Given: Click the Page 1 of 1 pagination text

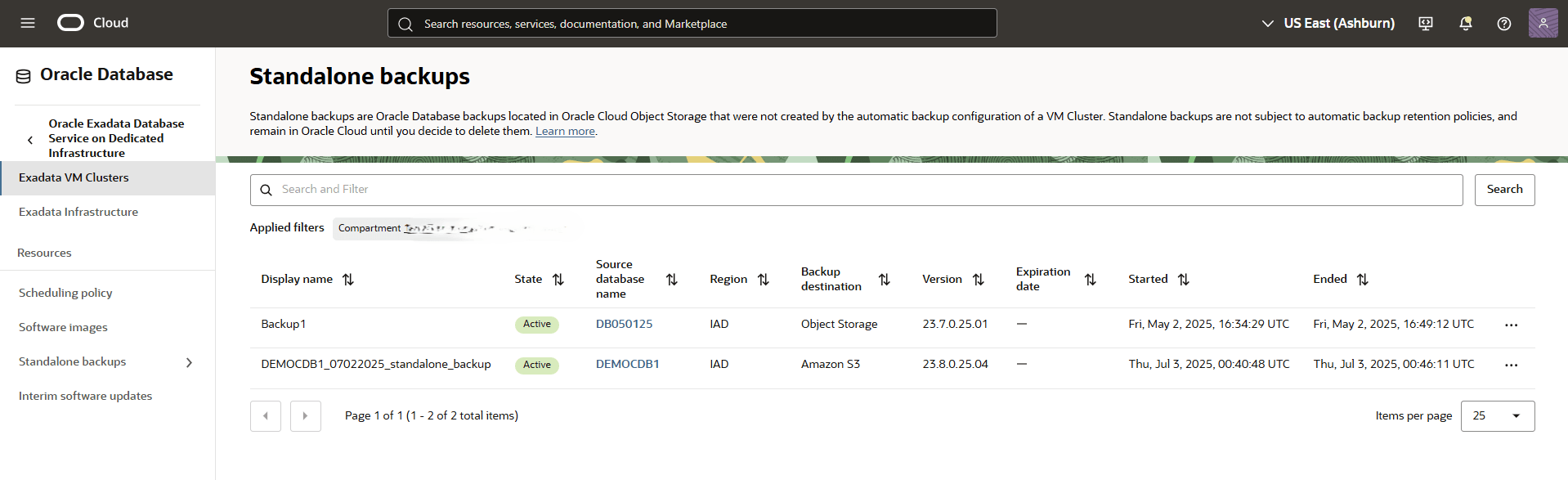Looking at the screenshot, I should click(432, 415).
